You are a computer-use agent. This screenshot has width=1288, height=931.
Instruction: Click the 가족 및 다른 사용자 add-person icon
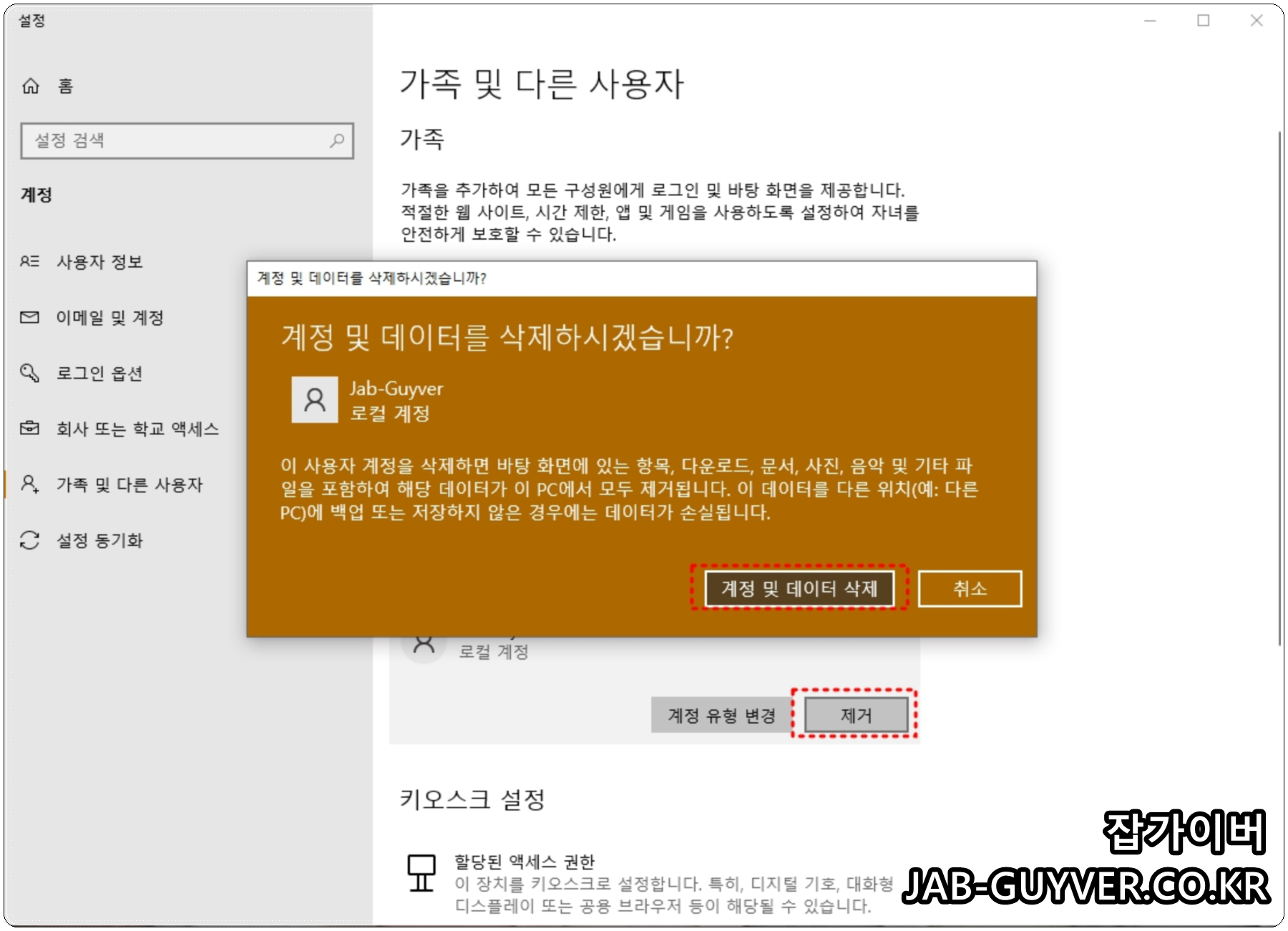click(x=29, y=485)
